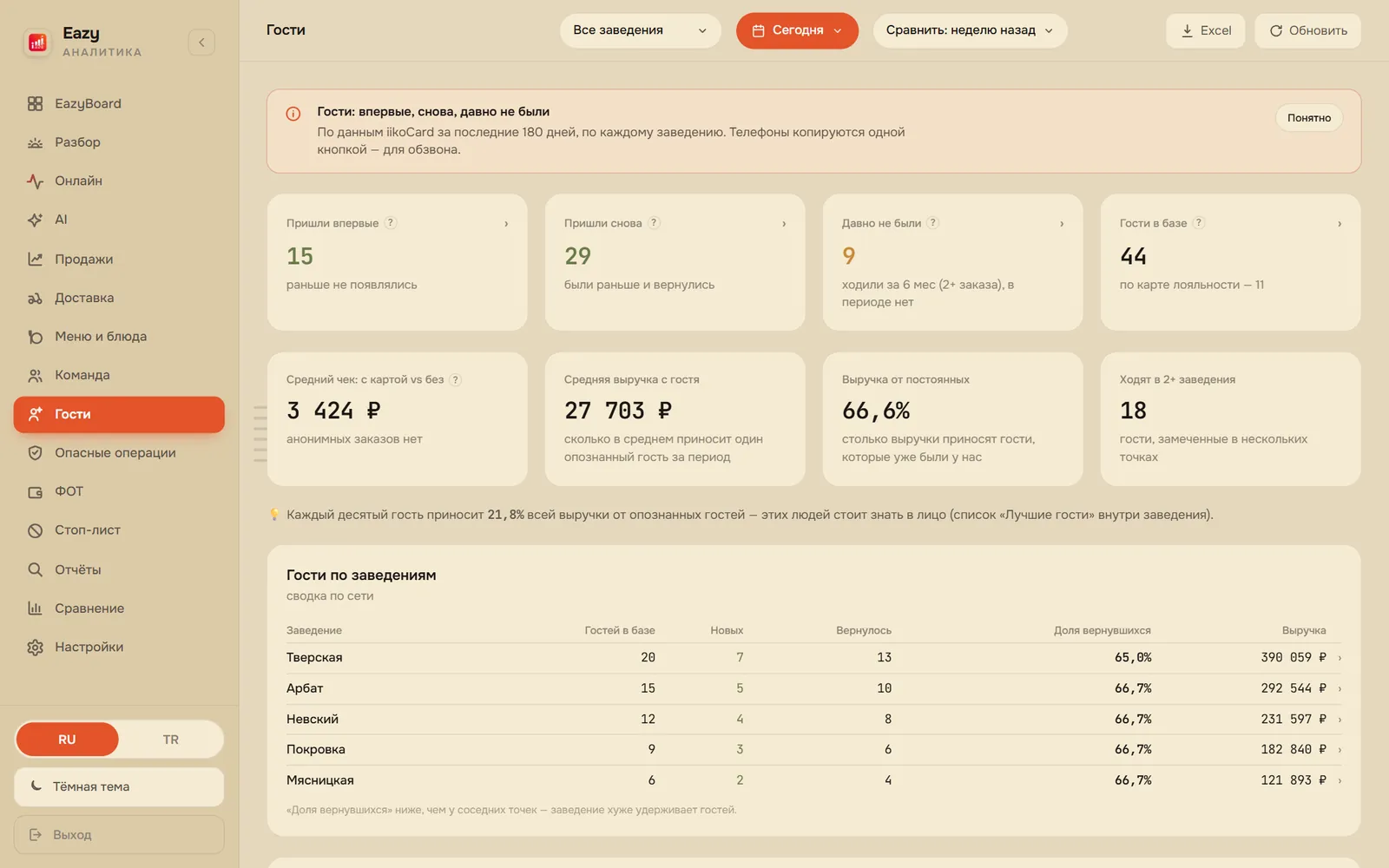The height and width of the screenshot is (868, 1389).
Task: Open the Все заведения dropdown
Action: tap(640, 30)
